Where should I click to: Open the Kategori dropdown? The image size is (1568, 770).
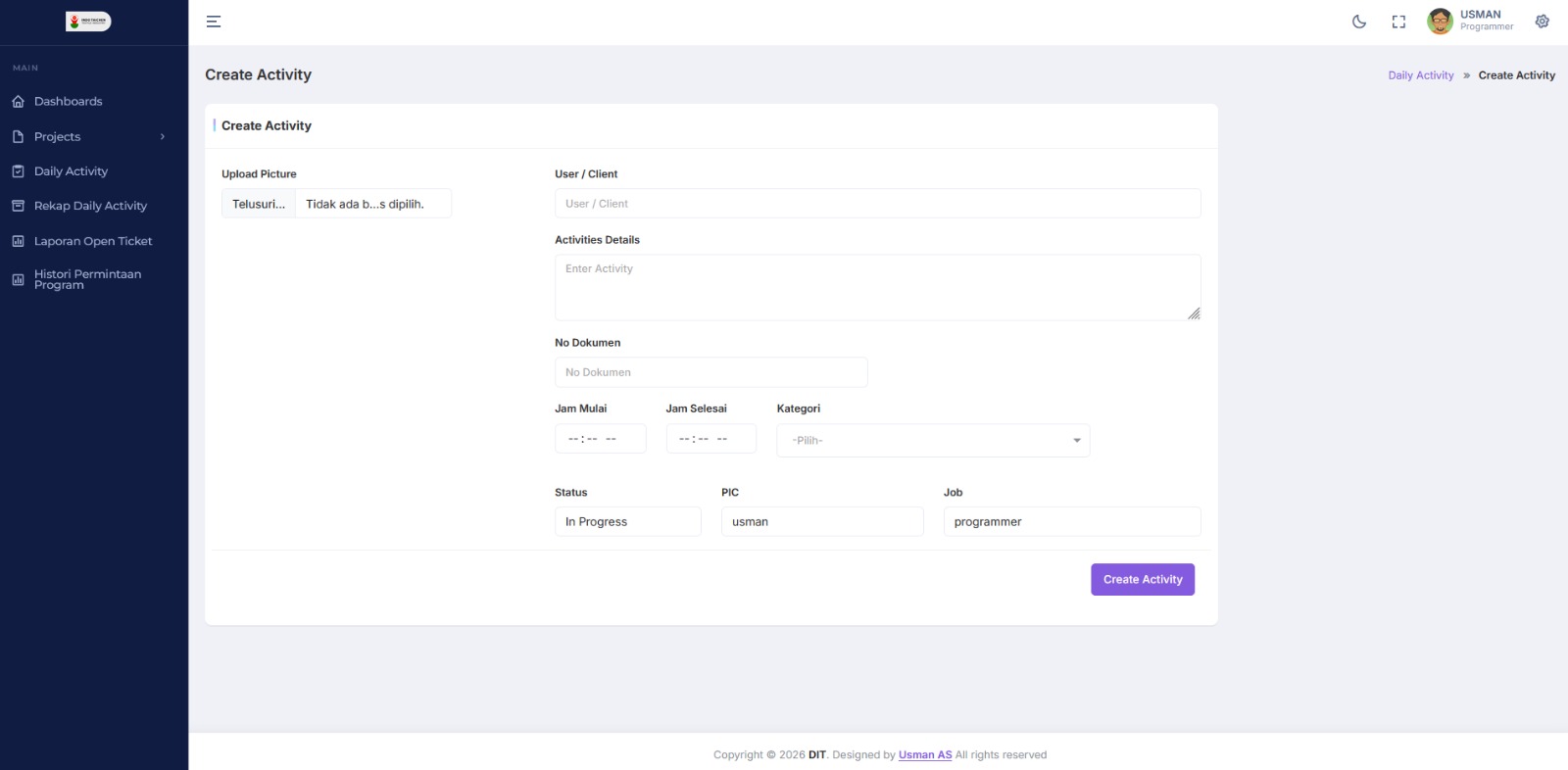tap(933, 441)
